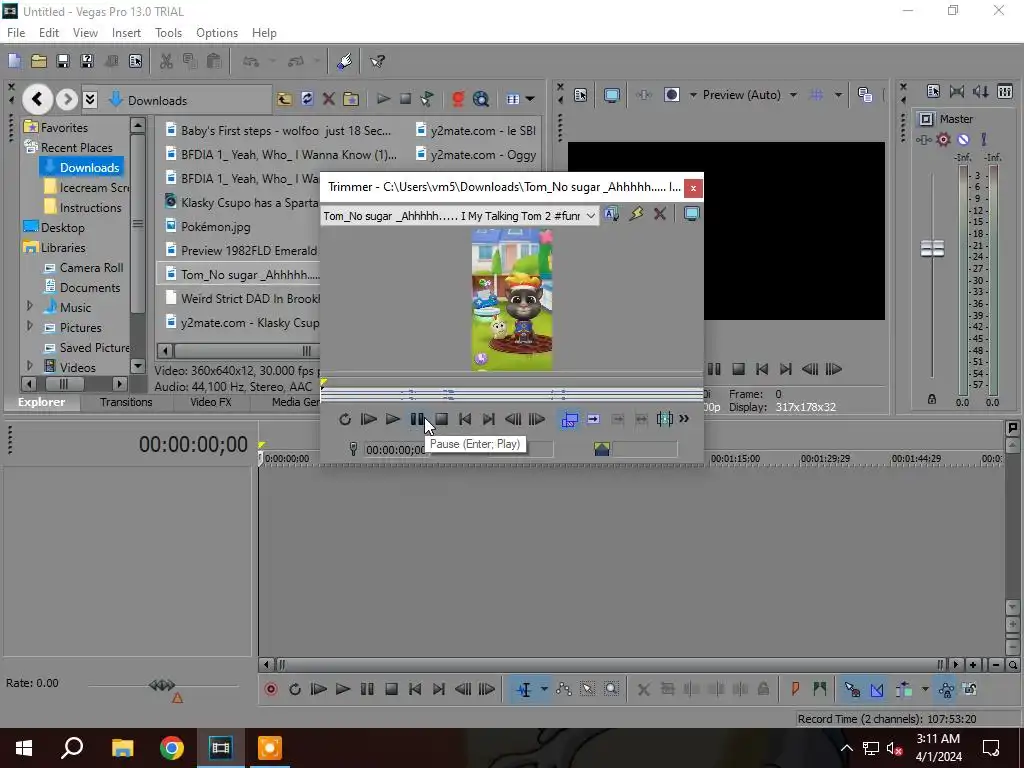Viewport: 1024px width, 768px height.
Task: Go forward in Explorer navigation
Action: 66,99
